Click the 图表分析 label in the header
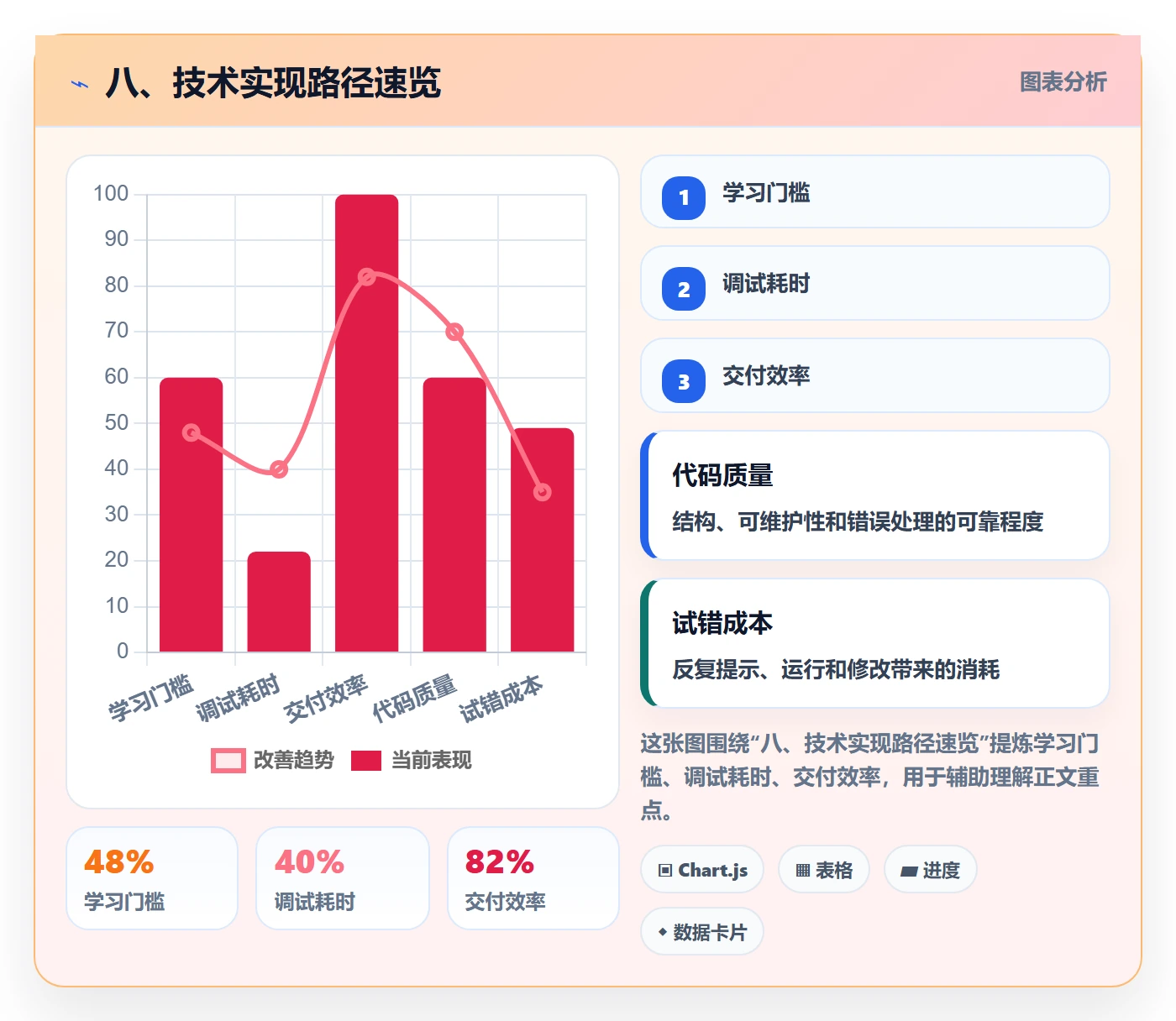Image resolution: width=1176 pixels, height=1021 pixels. [x=1063, y=81]
